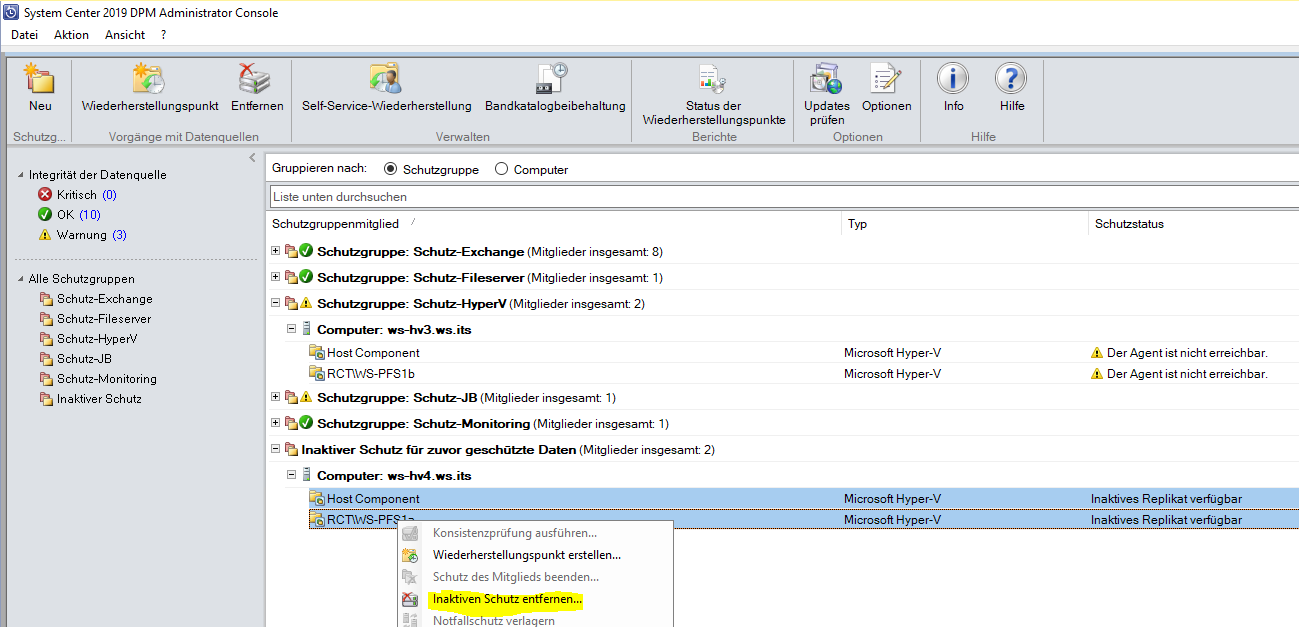The width and height of the screenshot is (1299, 627).
Task: Collapse Alle Schutzgruppen section
Action: click(x=21, y=279)
